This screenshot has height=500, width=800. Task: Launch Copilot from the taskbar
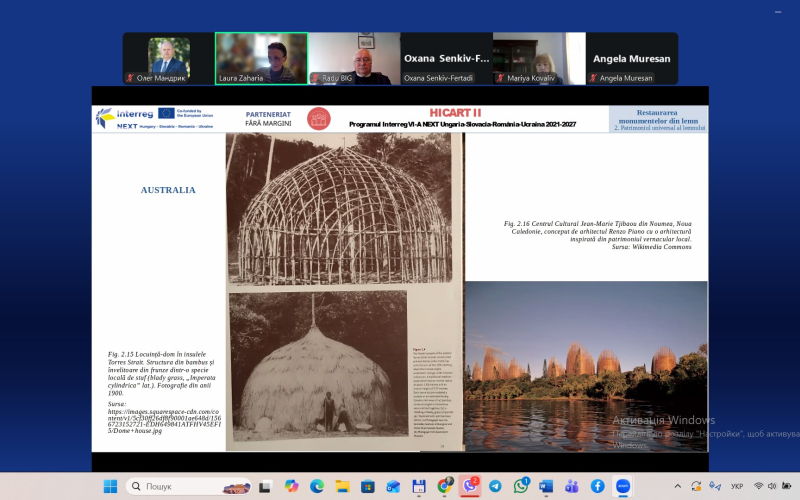click(x=291, y=486)
